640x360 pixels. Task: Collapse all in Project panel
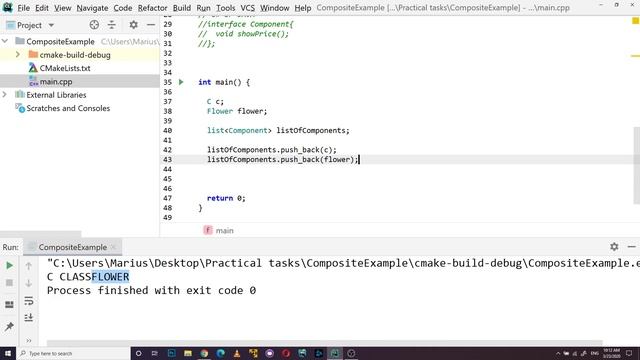(111, 25)
